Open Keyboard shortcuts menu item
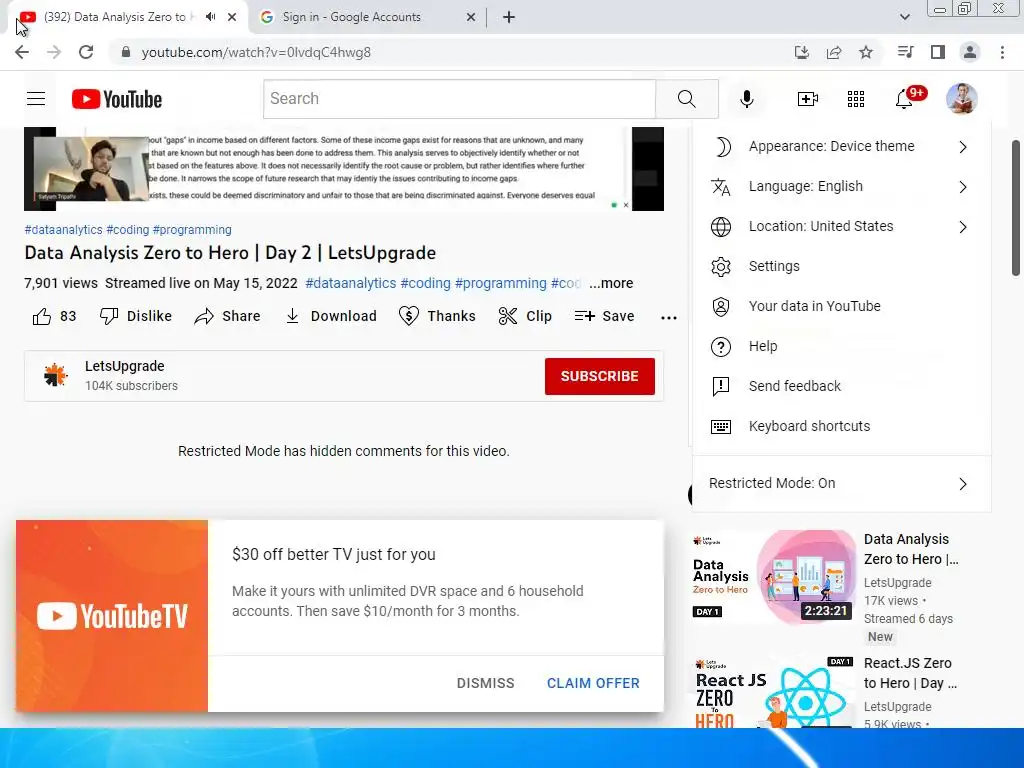The width and height of the screenshot is (1024, 768). click(x=842, y=426)
